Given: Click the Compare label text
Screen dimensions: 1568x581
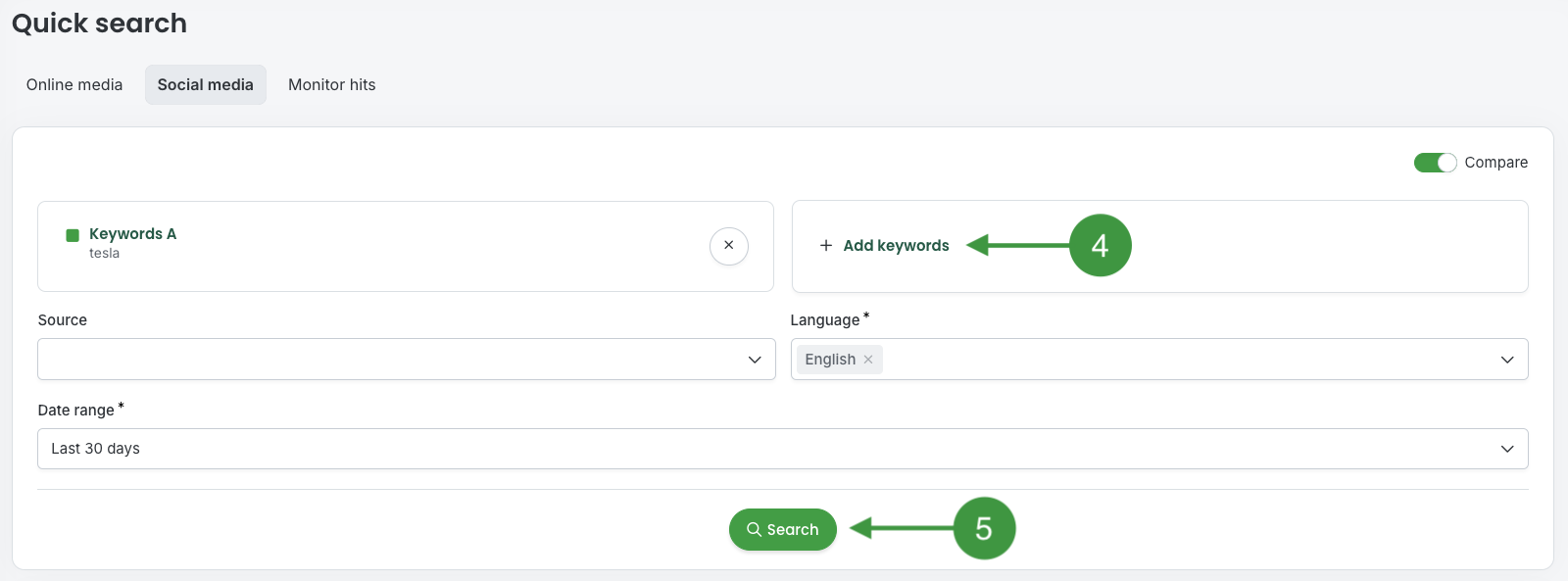Looking at the screenshot, I should tap(1495, 163).
